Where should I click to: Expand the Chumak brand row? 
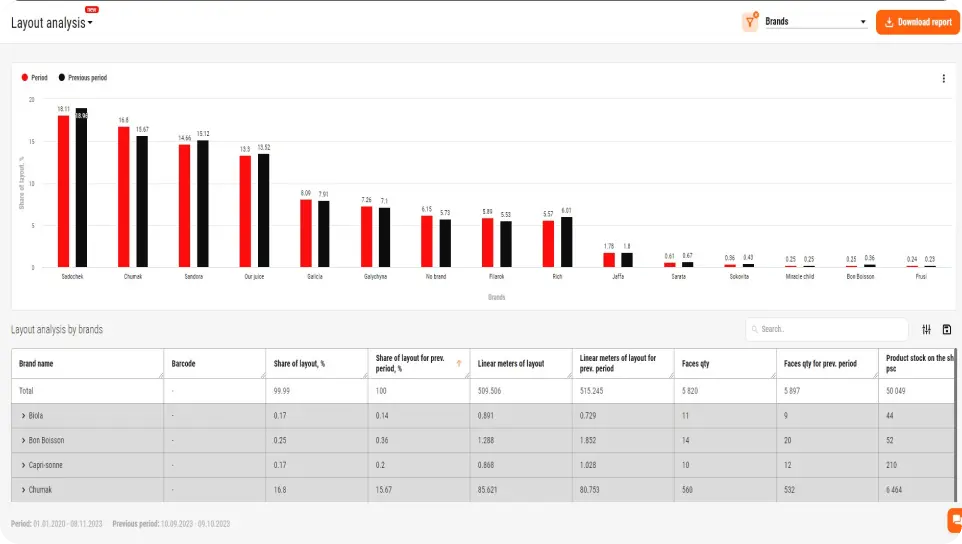tap(23, 490)
